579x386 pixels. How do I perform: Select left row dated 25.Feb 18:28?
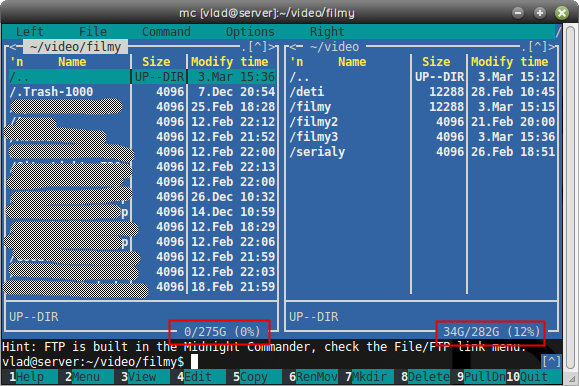point(142,107)
